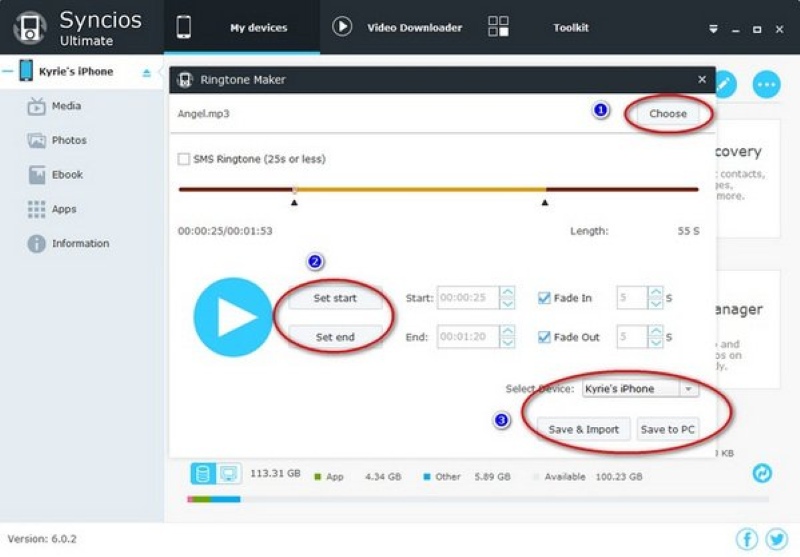Select the monitor storage view icon
The width and height of the screenshot is (800, 557).
pyautogui.click(x=229, y=474)
